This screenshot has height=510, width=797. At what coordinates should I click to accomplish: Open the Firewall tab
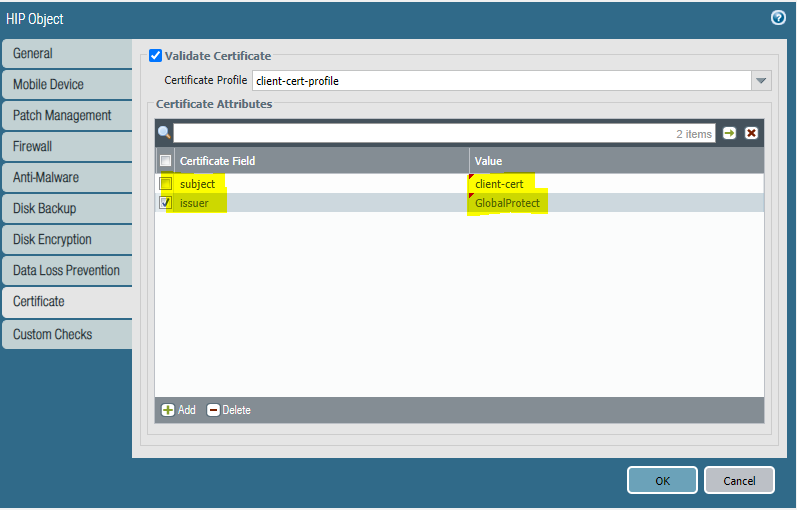pyautogui.click(x=67, y=146)
